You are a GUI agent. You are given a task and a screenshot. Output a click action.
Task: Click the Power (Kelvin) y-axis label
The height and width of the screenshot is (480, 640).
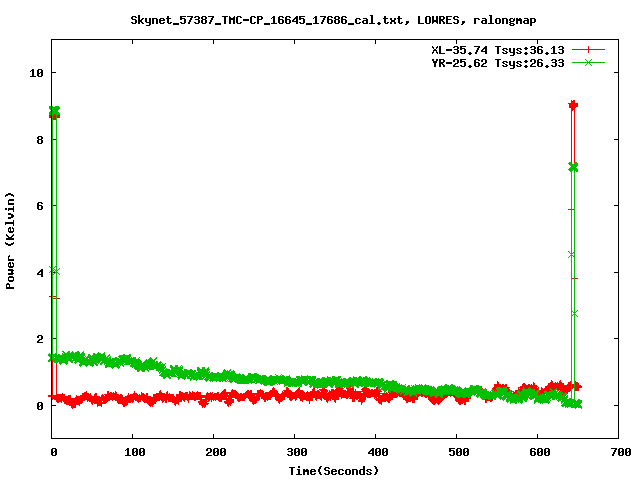pyautogui.click(x=10, y=241)
